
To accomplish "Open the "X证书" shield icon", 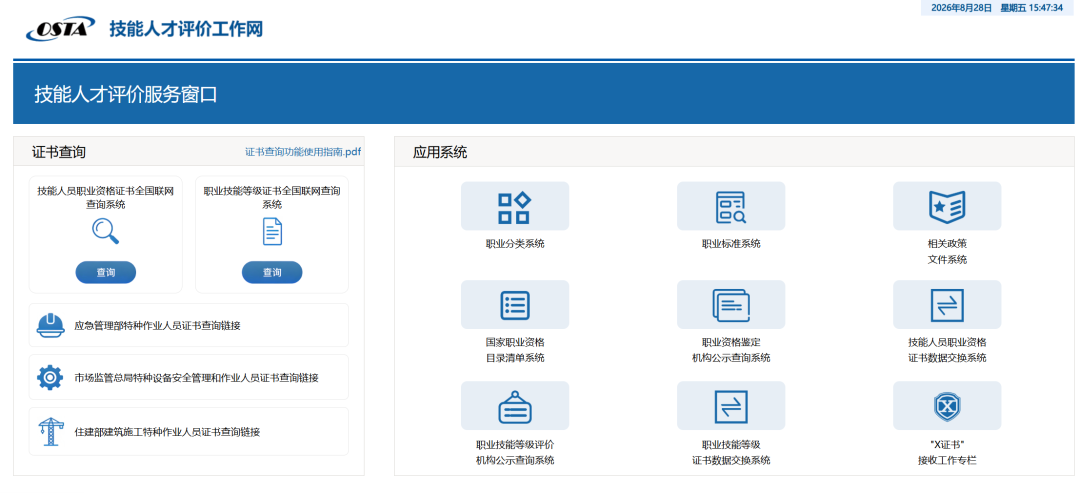I will click(947, 406).
